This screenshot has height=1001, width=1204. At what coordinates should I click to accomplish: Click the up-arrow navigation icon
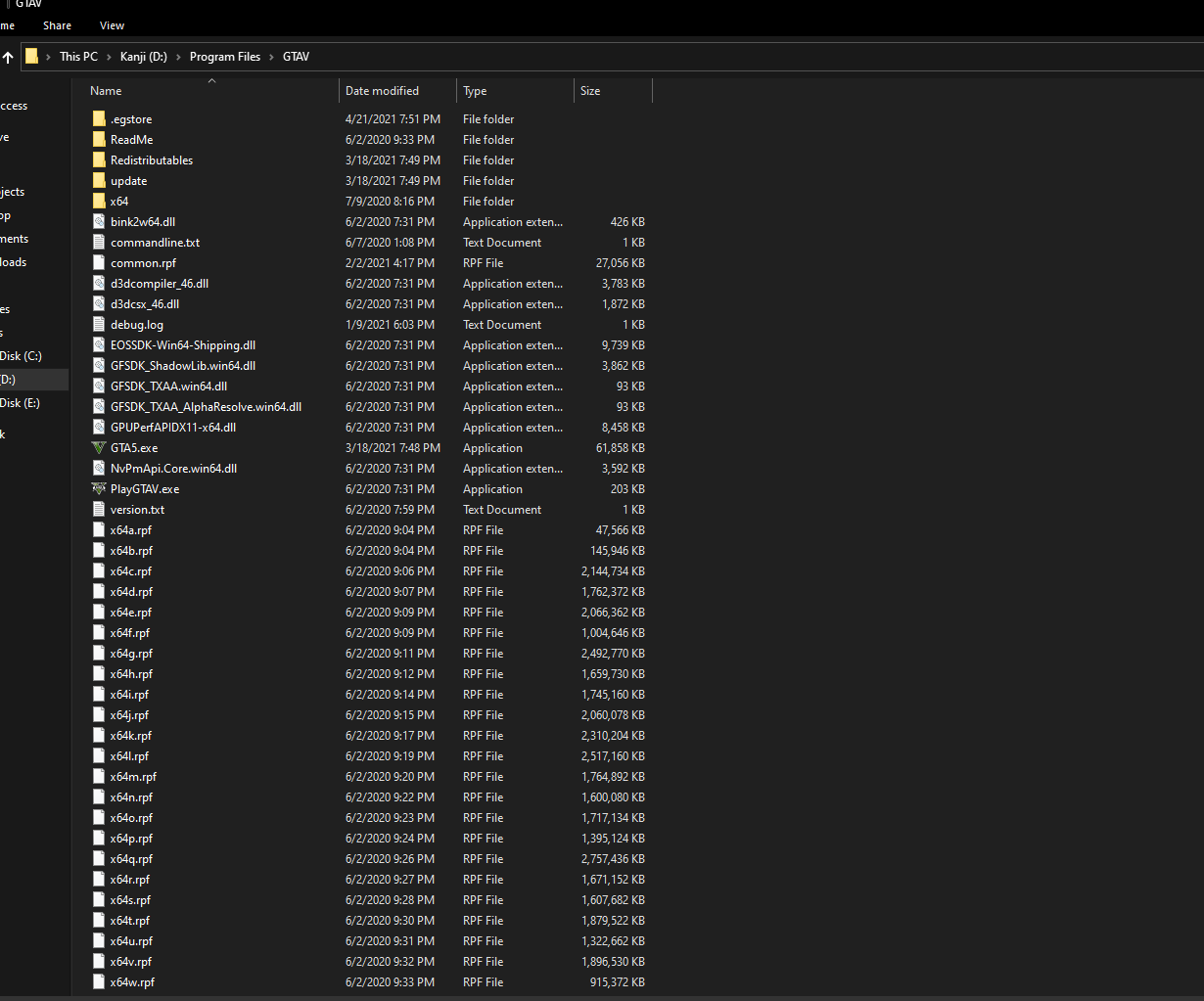[x=10, y=56]
